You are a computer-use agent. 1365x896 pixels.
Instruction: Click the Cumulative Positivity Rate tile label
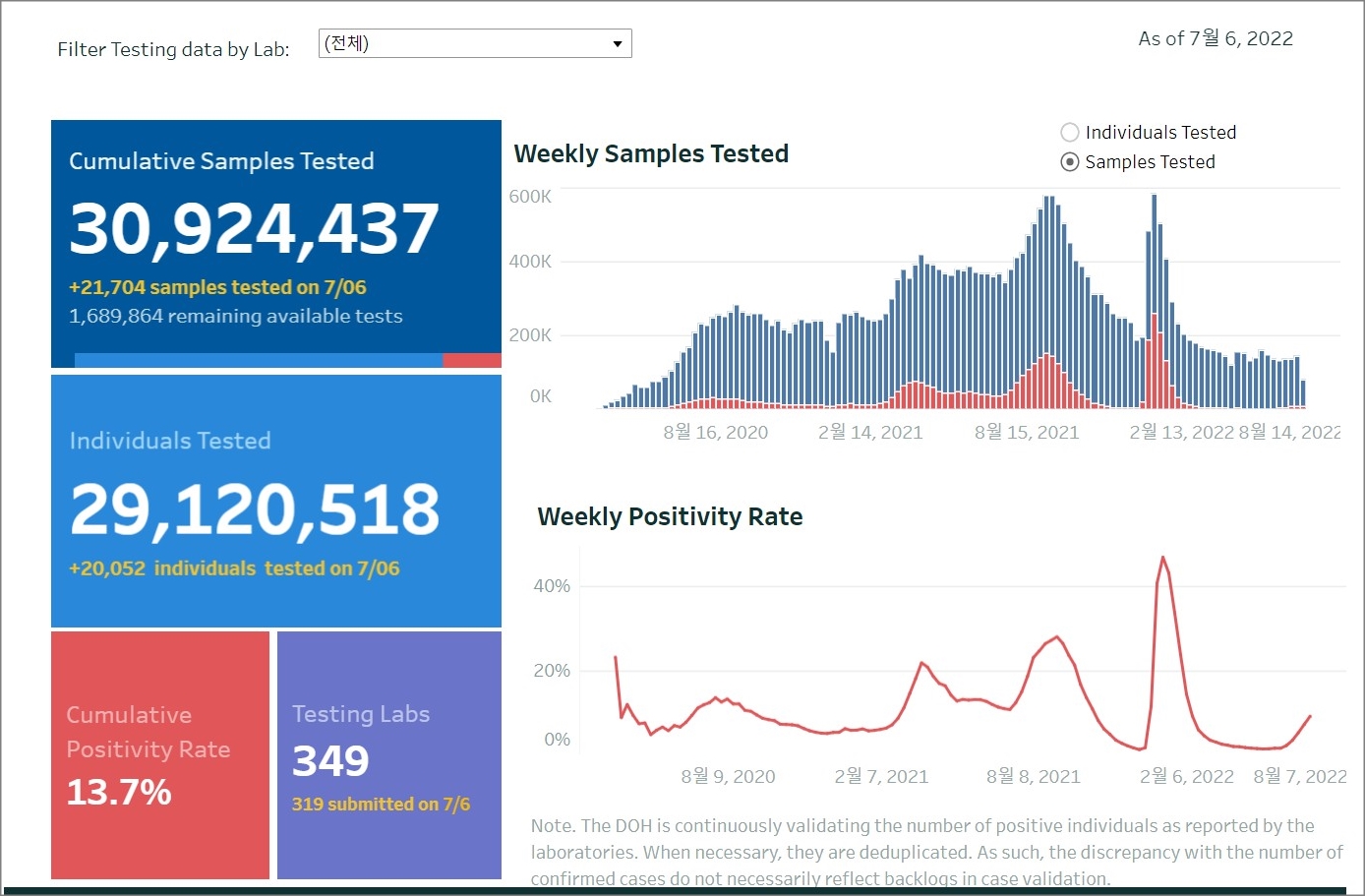click(x=148, y=732)
